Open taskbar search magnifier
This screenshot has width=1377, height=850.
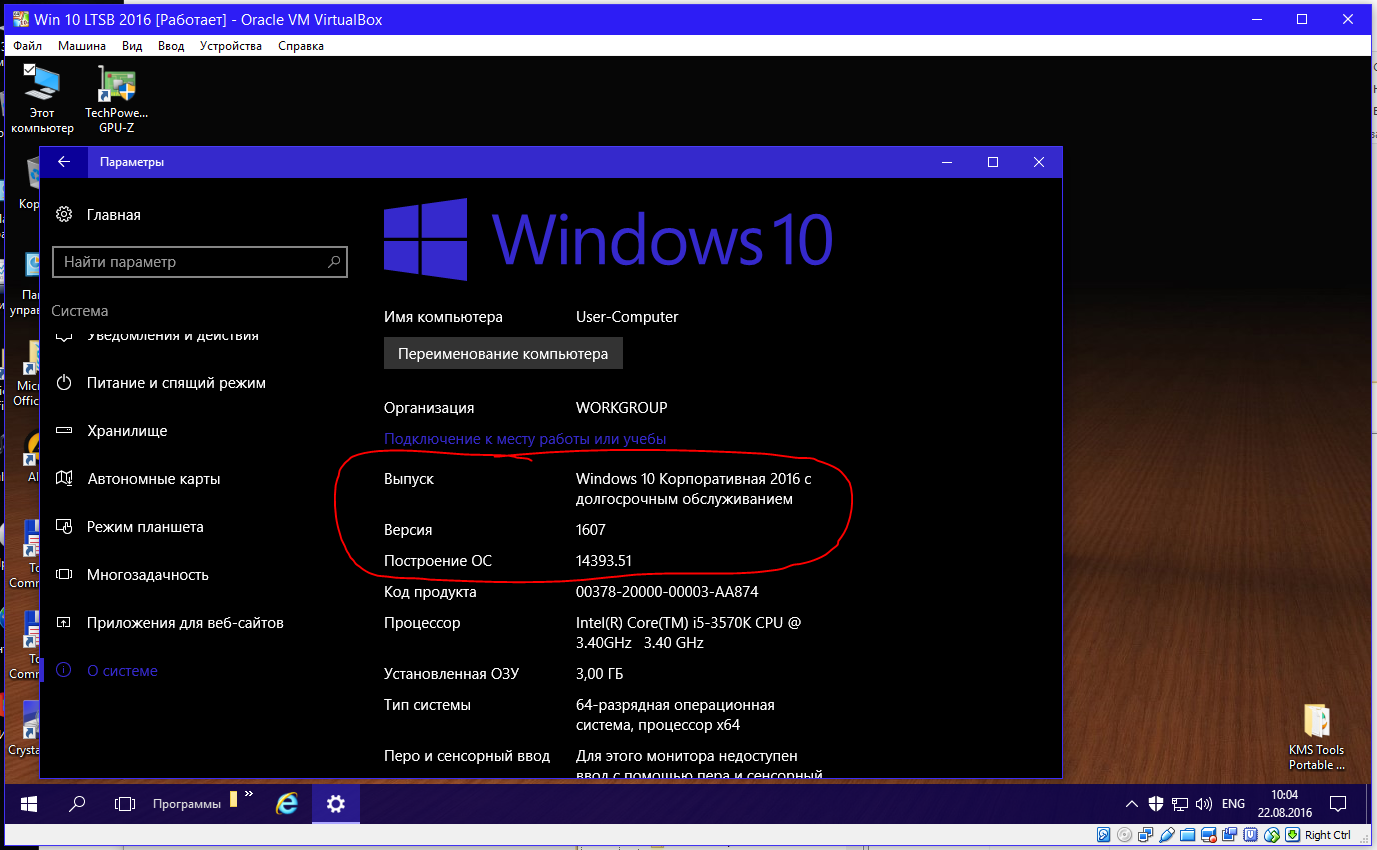coord(77,803)
